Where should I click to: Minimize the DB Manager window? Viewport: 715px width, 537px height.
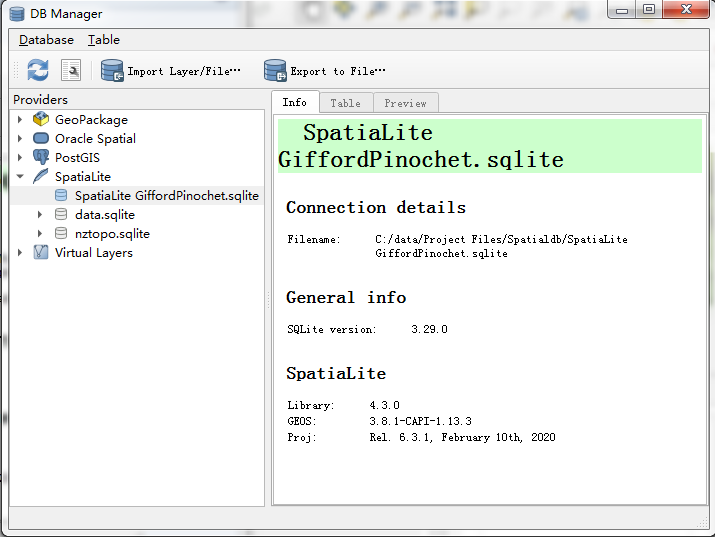point(622,10)
